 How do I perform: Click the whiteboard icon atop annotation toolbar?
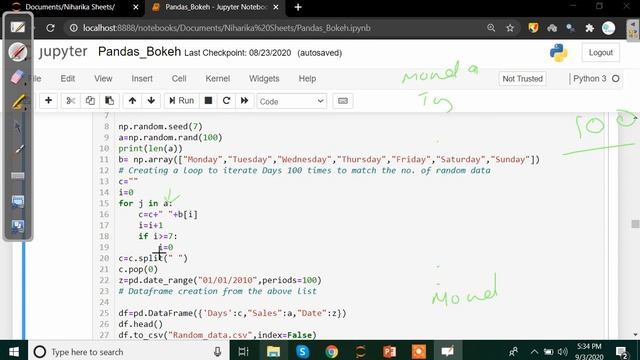18,27
